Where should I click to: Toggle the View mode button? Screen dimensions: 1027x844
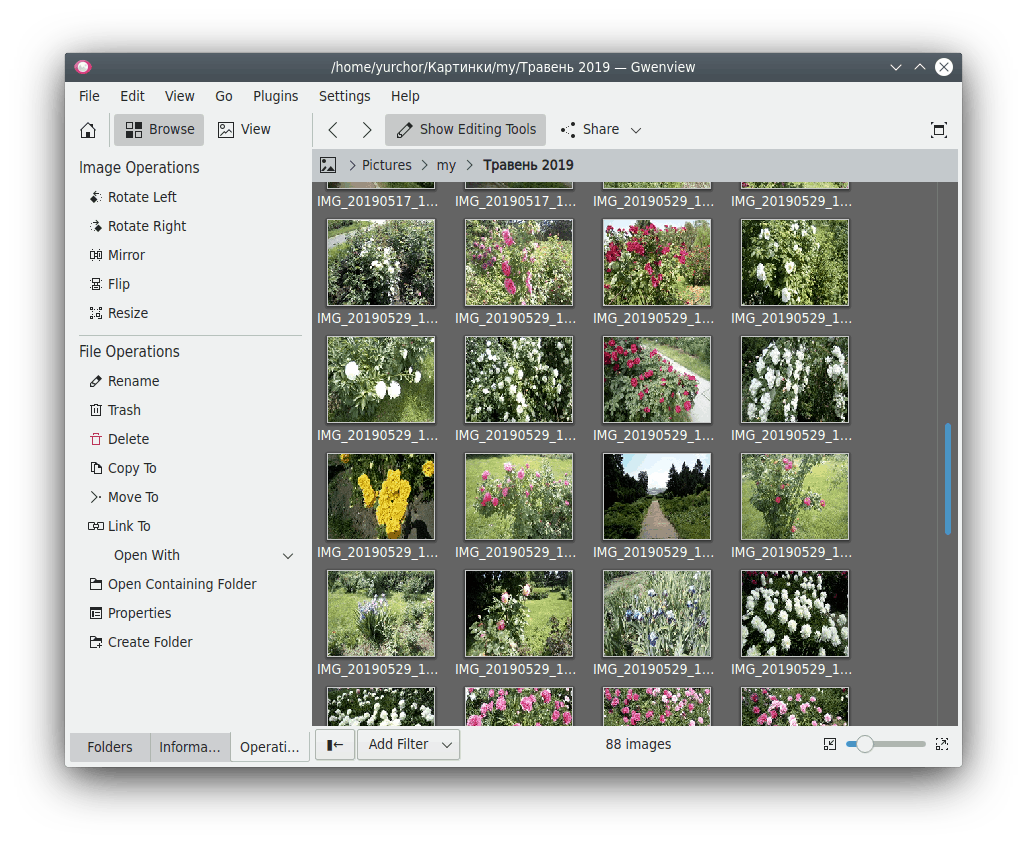(245, 130)
